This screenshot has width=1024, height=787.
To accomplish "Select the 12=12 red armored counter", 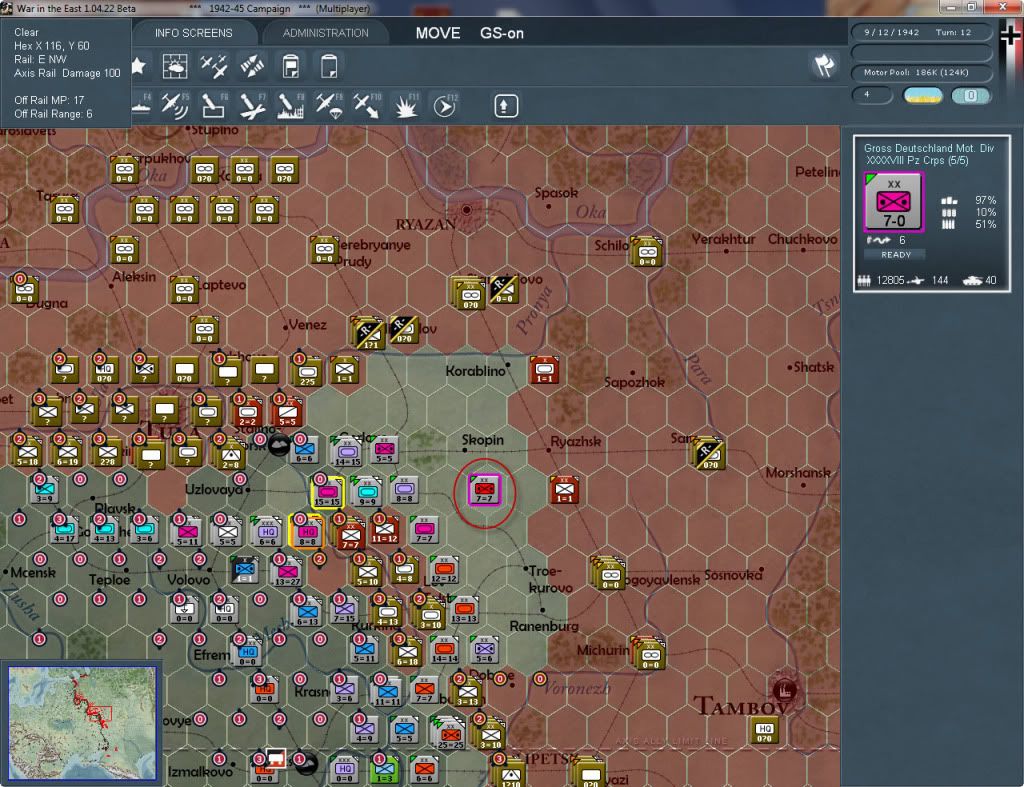I will (x=444, y=570).
